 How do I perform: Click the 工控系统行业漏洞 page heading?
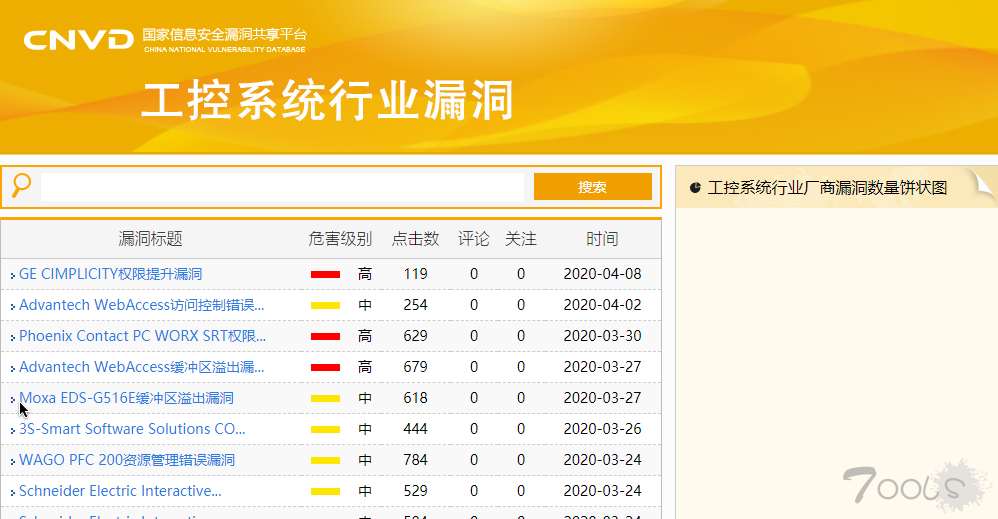[x=328, y=100]
